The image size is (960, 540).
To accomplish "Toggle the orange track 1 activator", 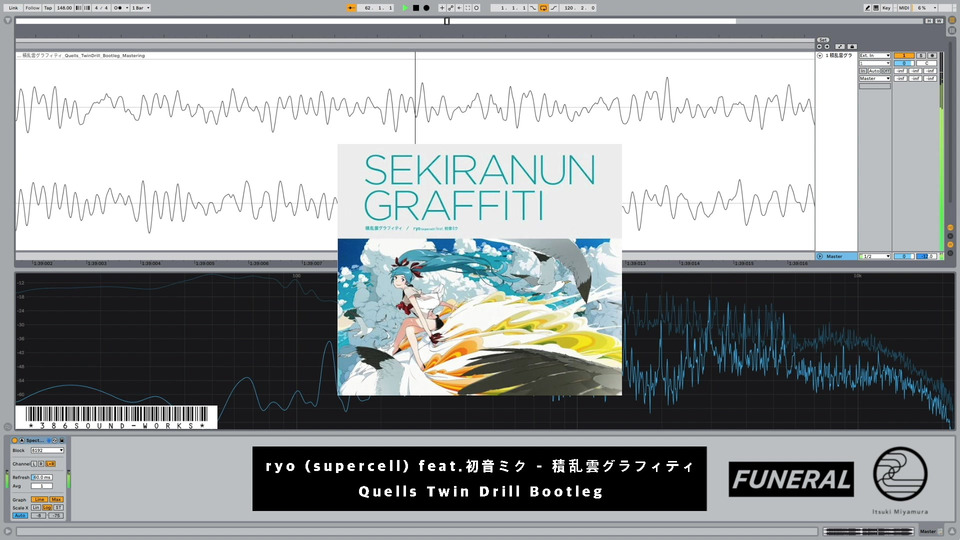I will [x=904, y=56].
